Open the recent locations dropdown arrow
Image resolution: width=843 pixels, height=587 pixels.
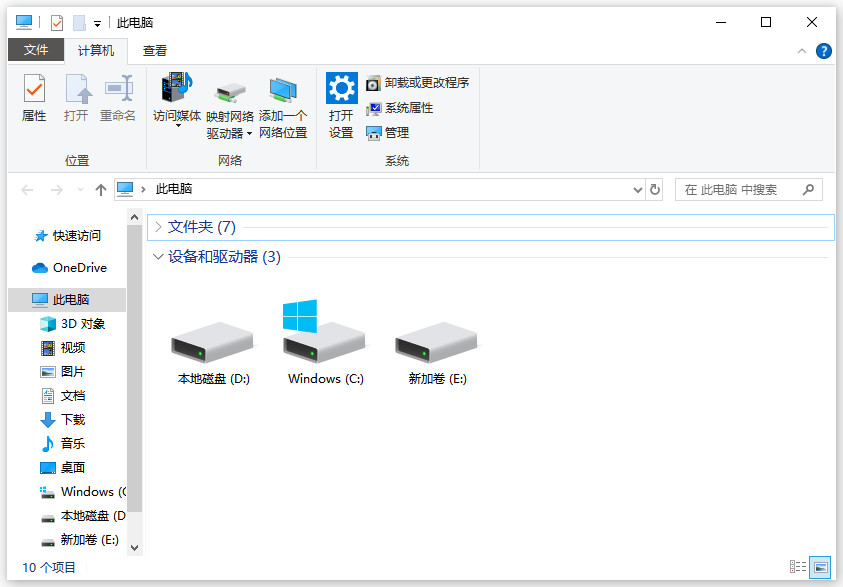[x=80, y=190]
